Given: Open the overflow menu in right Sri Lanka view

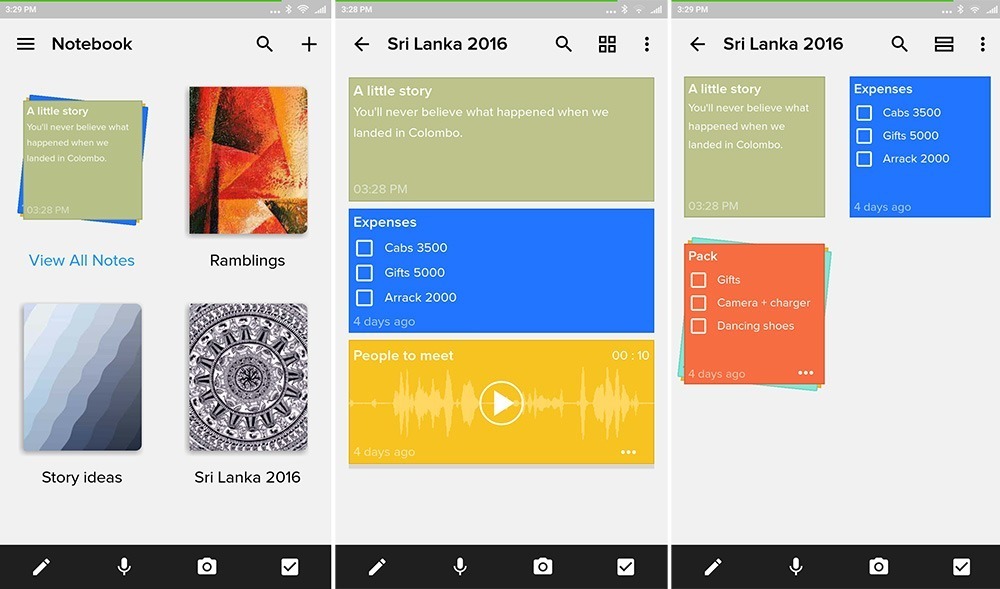Looking at the screenshot, I should tap(982, 43).
